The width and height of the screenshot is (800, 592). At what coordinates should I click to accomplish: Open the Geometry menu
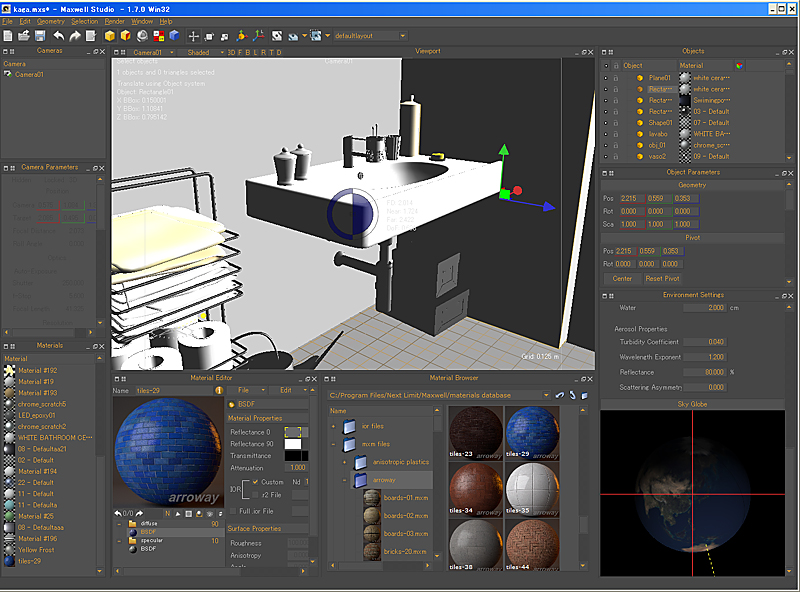pyautogui.click(x=50, y=21)
